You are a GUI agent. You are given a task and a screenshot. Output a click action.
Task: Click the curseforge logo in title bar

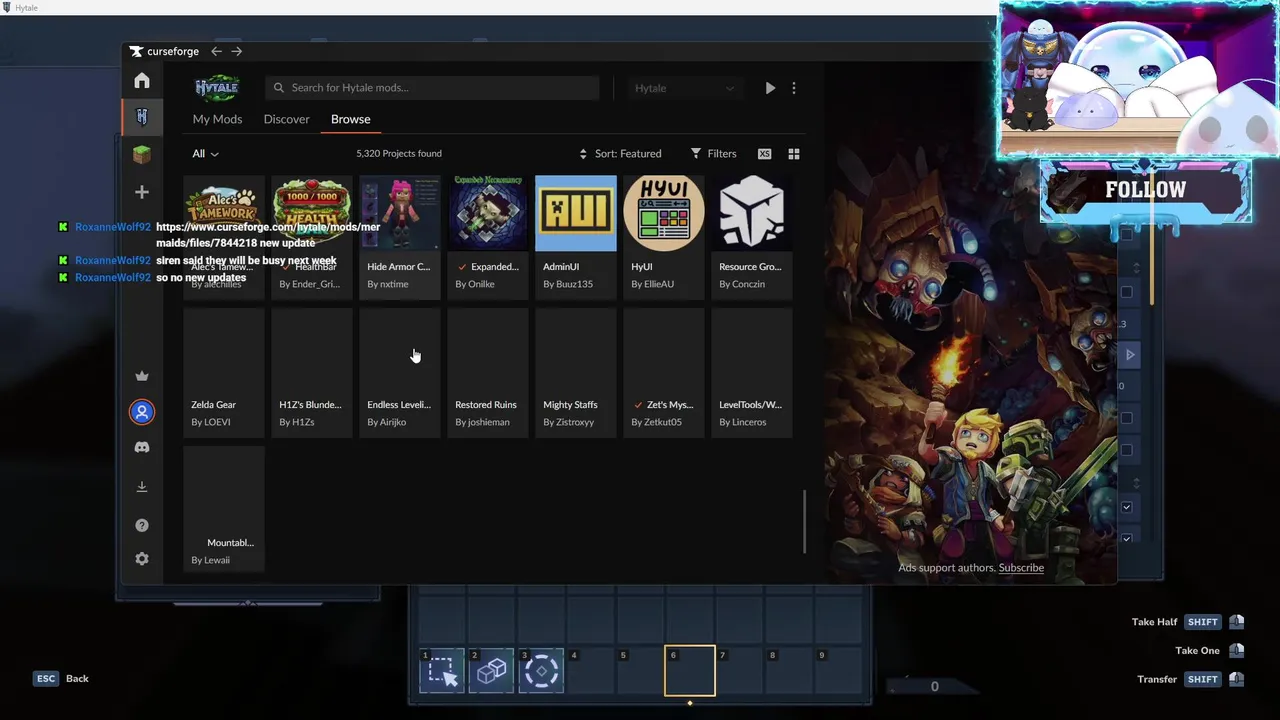[x=165, y=51]
